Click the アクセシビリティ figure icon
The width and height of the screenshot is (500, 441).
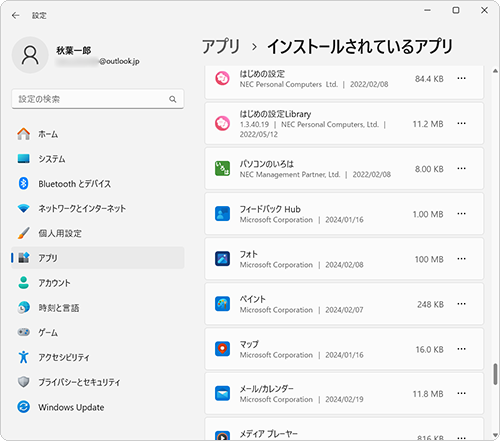pyautogui.click(x=24, y=357)
